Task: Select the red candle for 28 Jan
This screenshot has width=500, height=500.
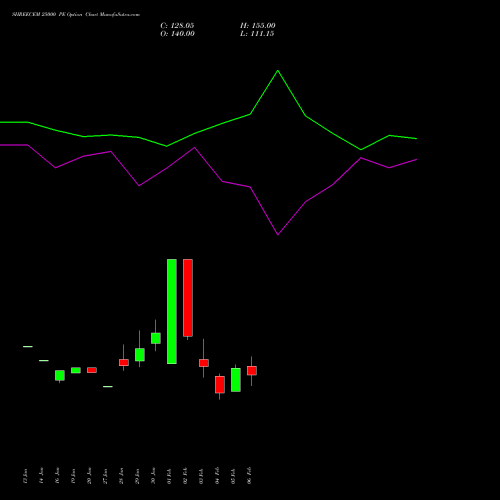Action: pos(124,363)
